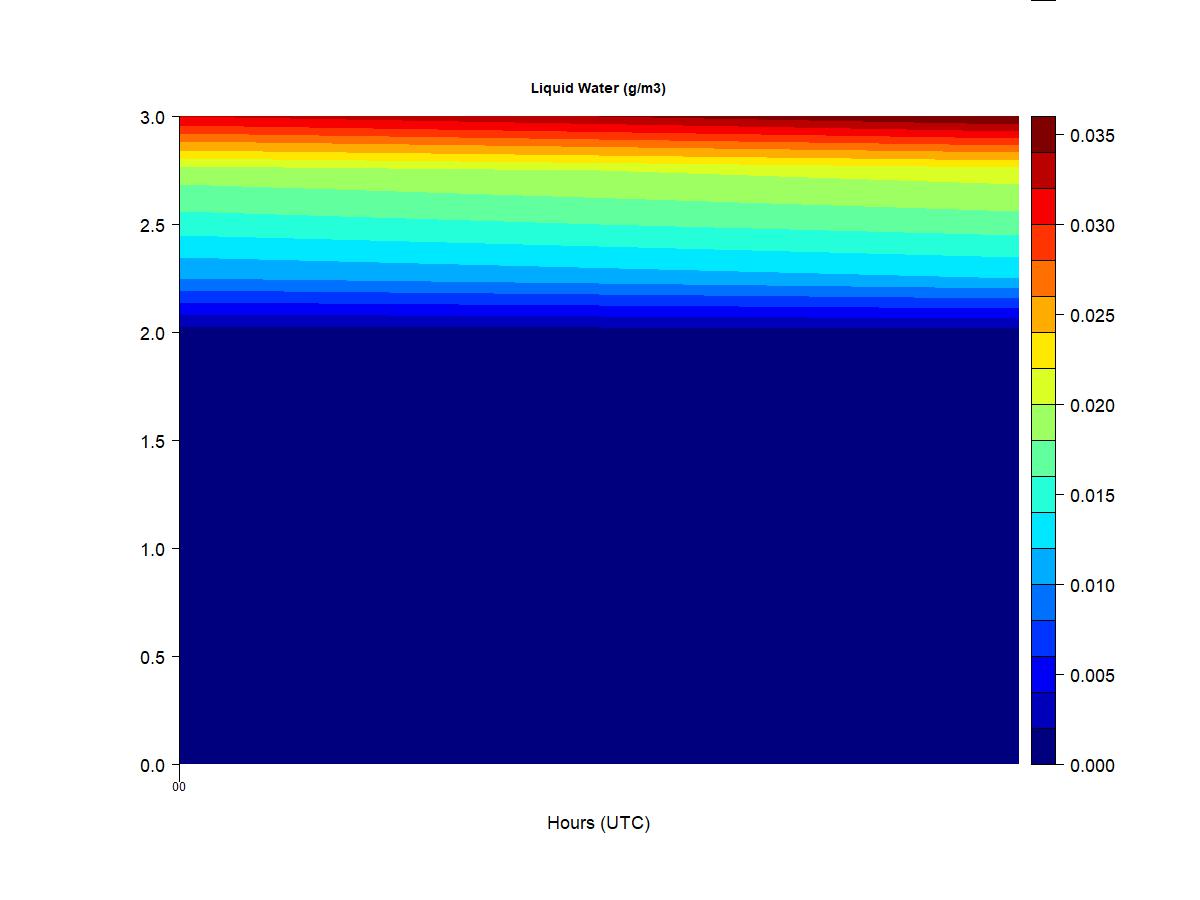Click the plot title Liquid Water (g/m3)
The height and width of the screenshot is (900, 1200).
(598, 88)
